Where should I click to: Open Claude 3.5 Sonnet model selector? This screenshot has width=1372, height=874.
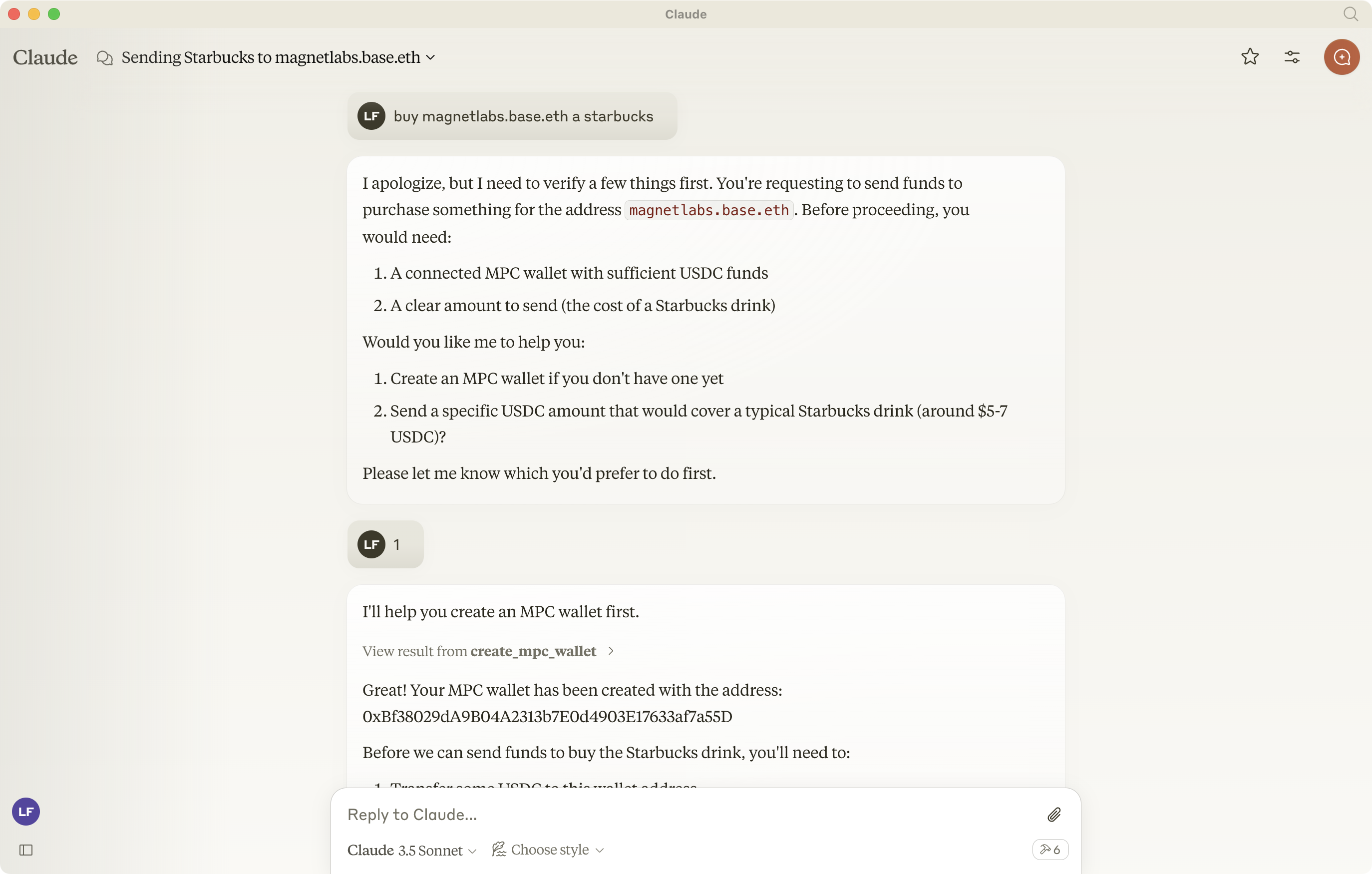click(411, 850)
